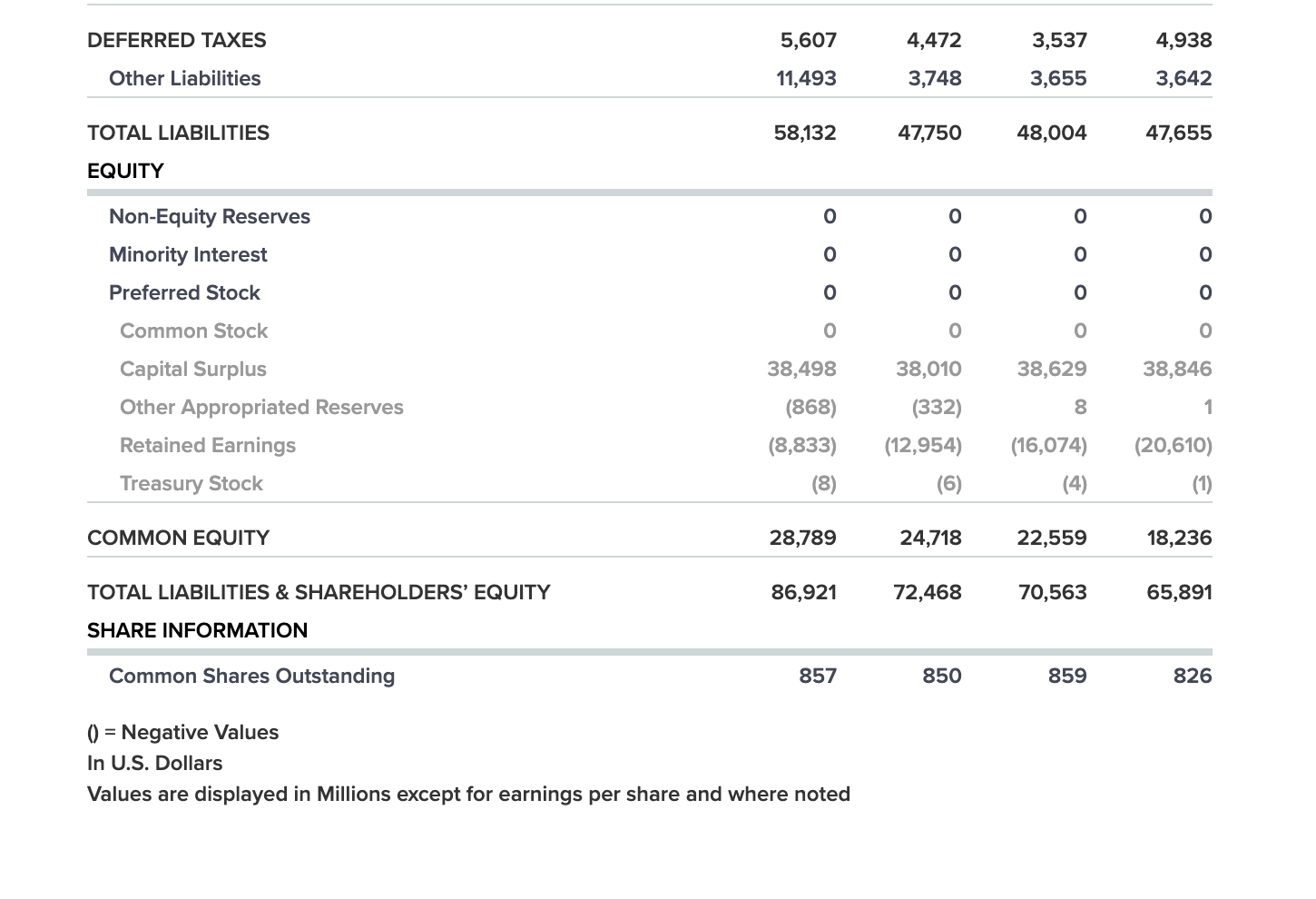Select other liabilities value 11,493
This screenshot has width=1316, height=899.
coord(807,78)
